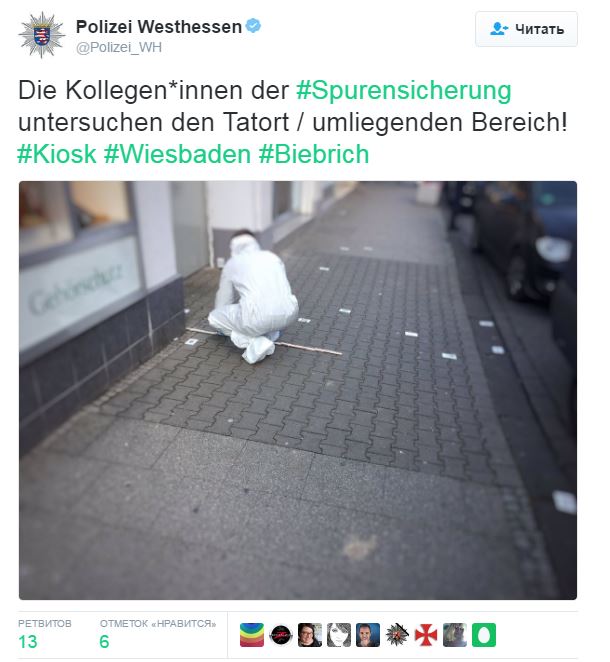View the 13 retweets list
Viewport: 610px width, 662px height.
pyautogui.click(x=44, y=634)
